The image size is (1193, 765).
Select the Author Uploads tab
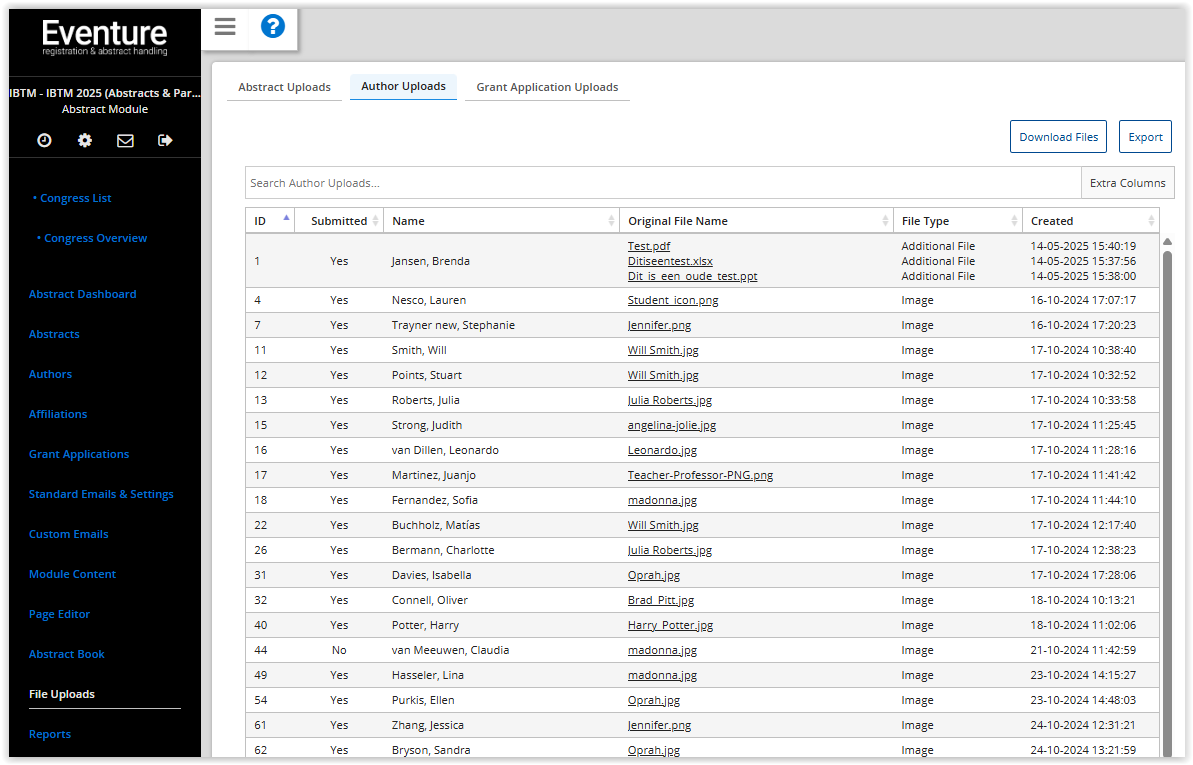403,87
